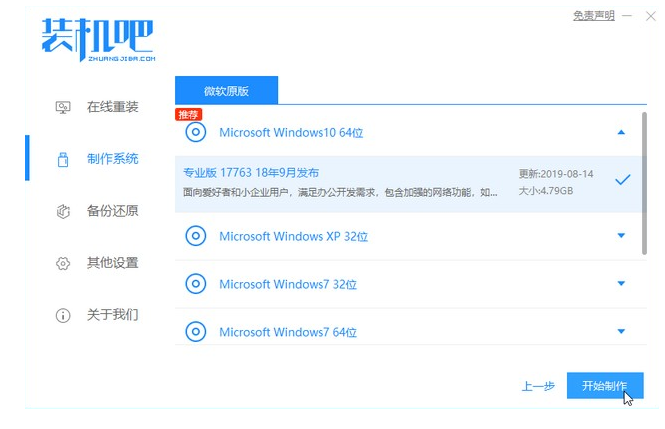Open the 免责声明 link
The height and width of the screenshot is (429, 665).
tap(594, 16)
